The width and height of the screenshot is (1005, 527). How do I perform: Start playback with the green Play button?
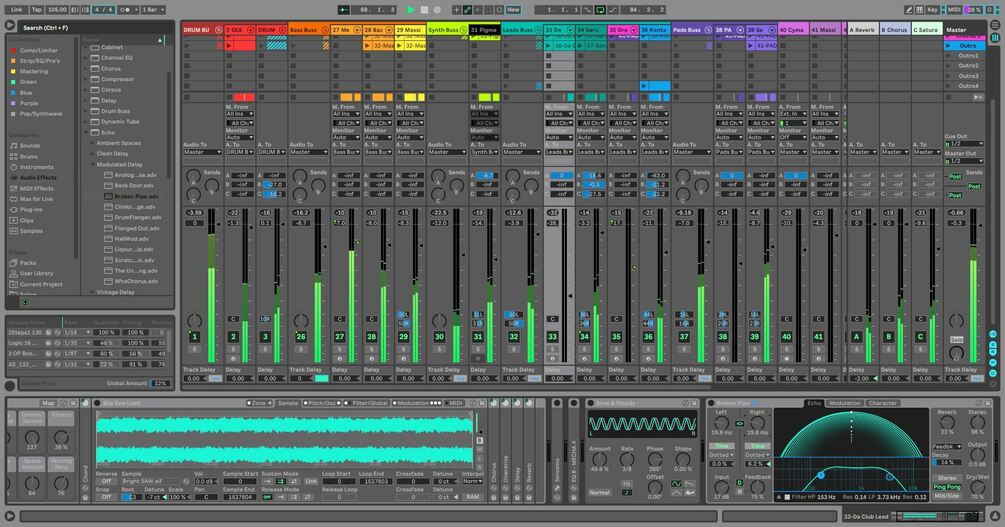point(411,10)
